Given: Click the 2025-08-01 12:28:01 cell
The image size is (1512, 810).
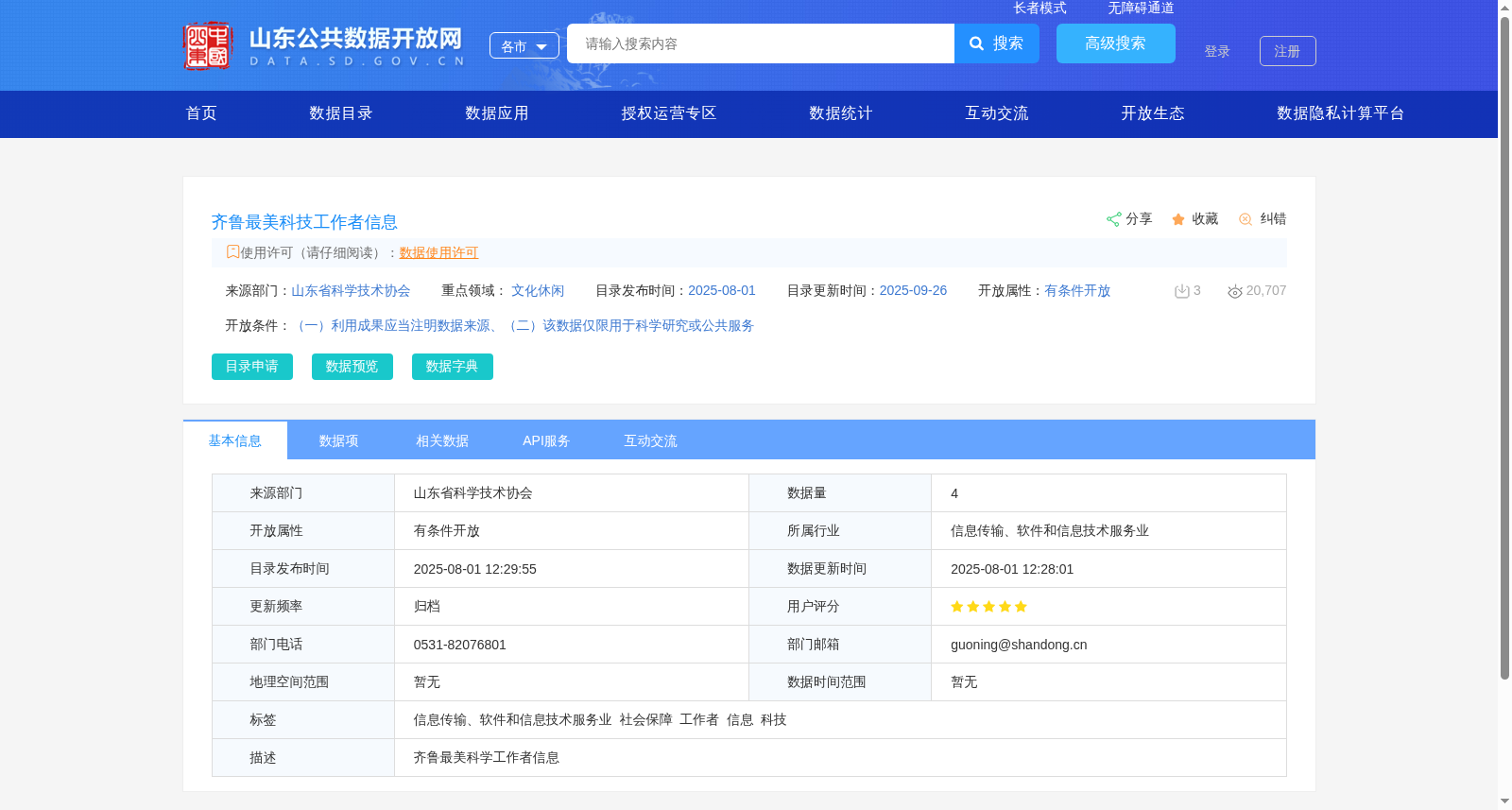Looking at the screenshot, I should pos(1012,569).
